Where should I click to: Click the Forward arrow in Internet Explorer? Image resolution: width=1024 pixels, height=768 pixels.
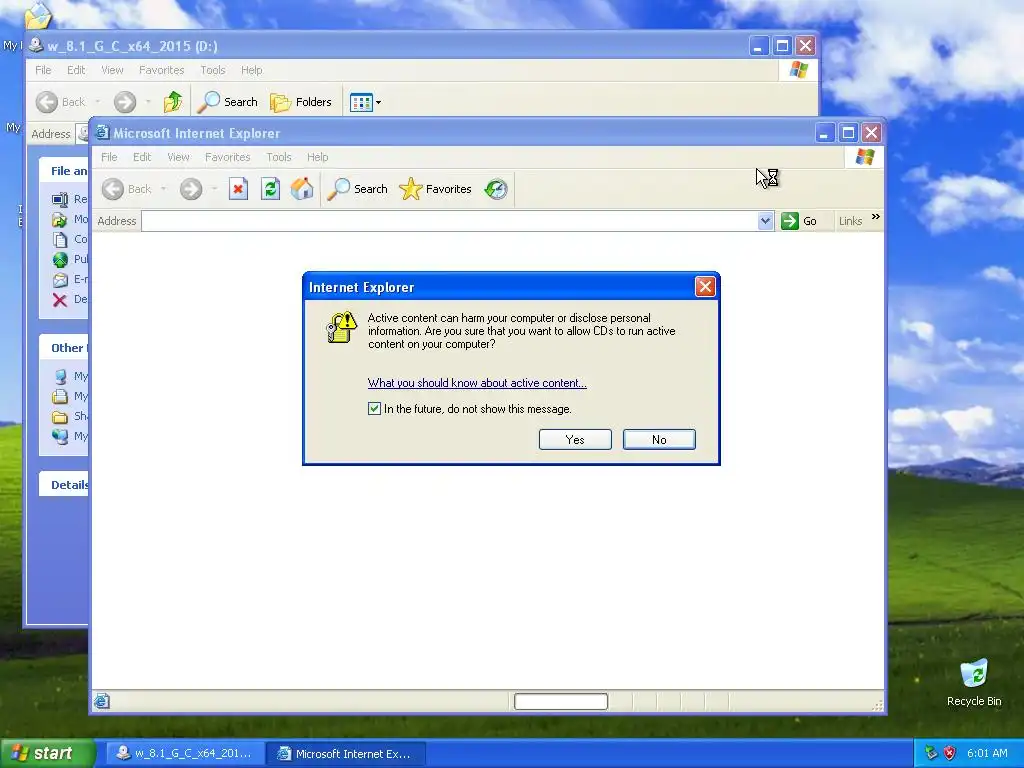pyautogui.click(x=191, y=189)
